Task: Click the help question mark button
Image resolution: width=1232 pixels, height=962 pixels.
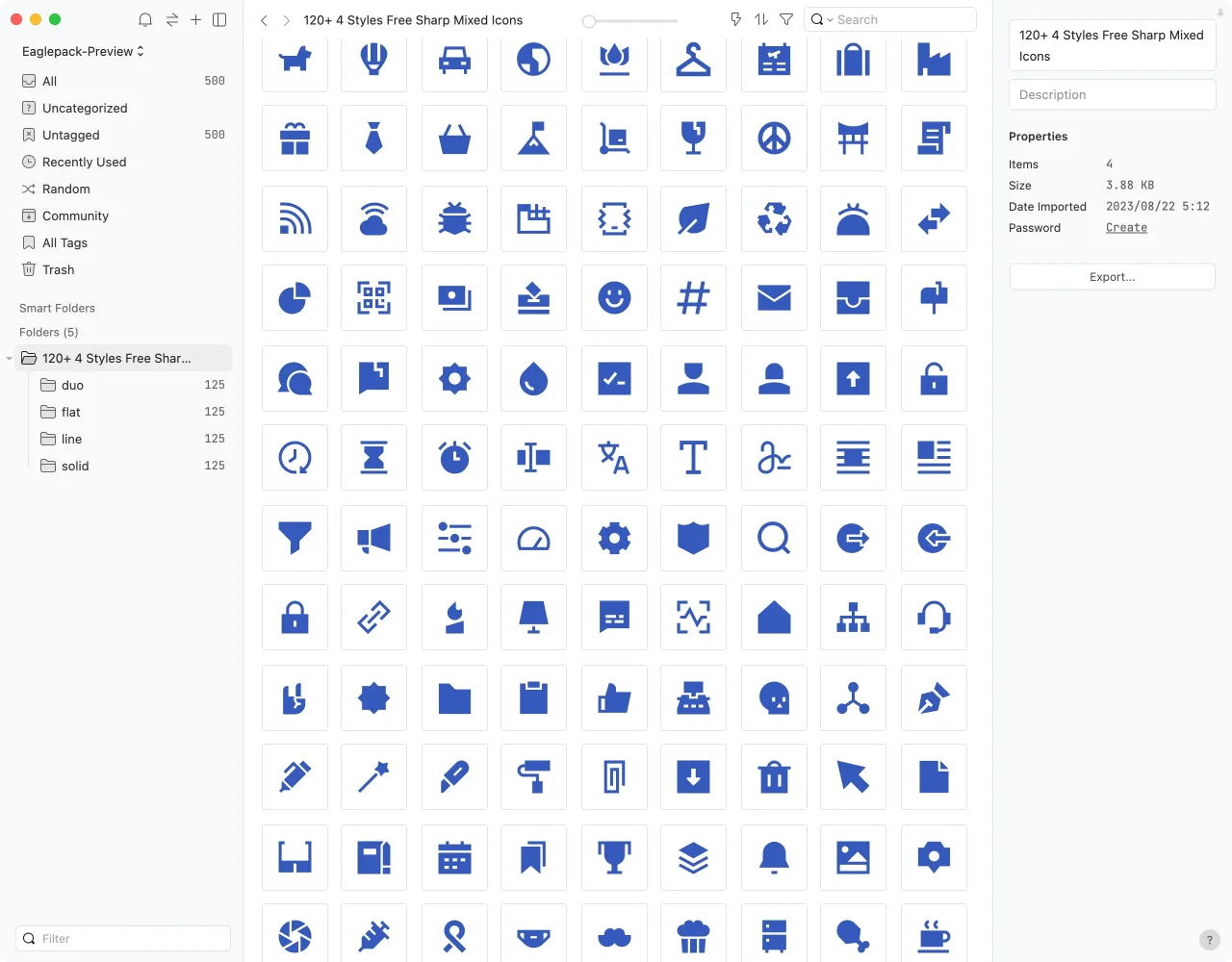Action: [x=1210, y=940]
